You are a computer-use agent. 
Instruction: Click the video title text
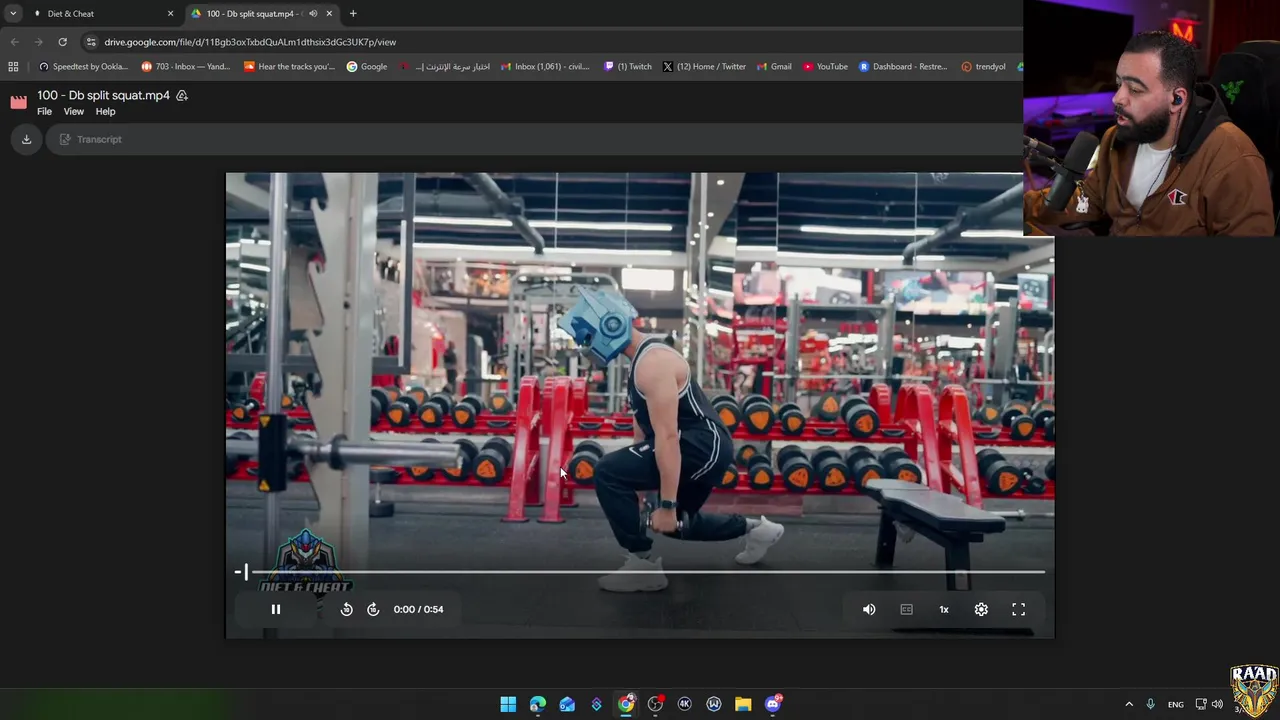[x=104, y=95]
